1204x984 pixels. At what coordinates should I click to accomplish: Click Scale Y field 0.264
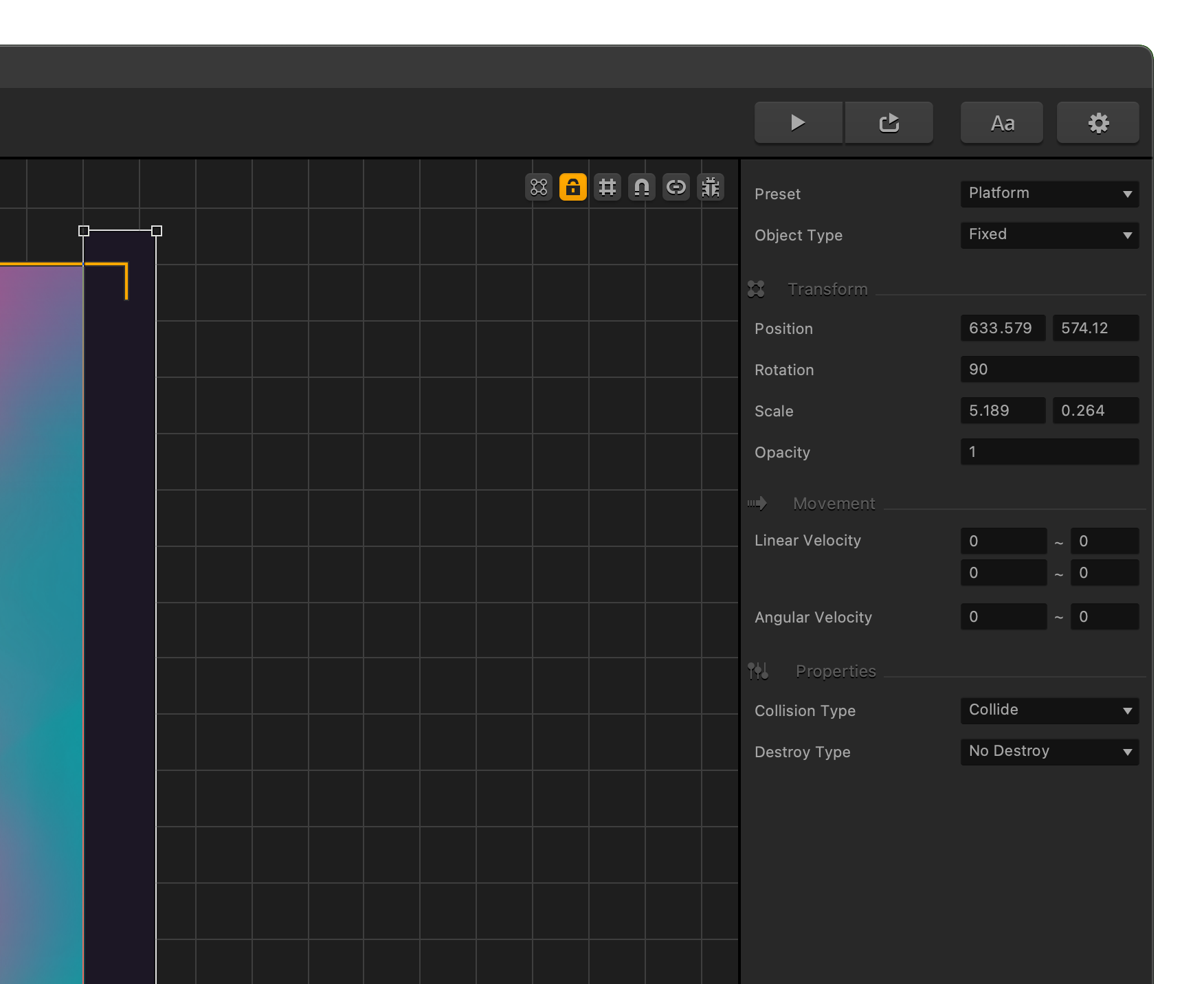pos(1096,411)
